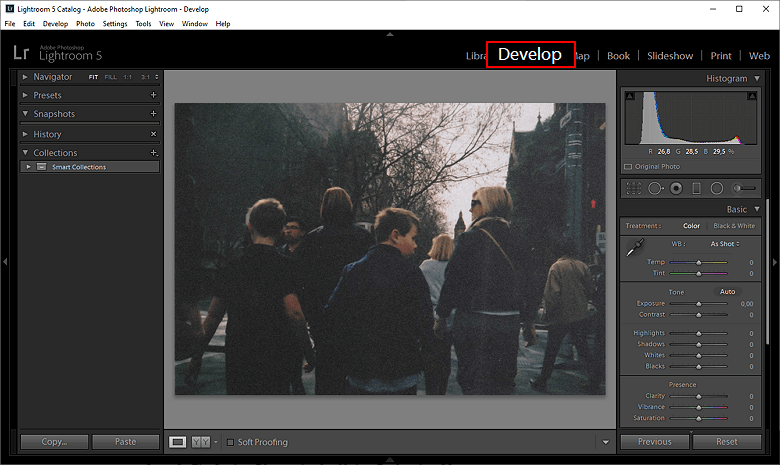Collapse the Basic panel triangle

757,209
